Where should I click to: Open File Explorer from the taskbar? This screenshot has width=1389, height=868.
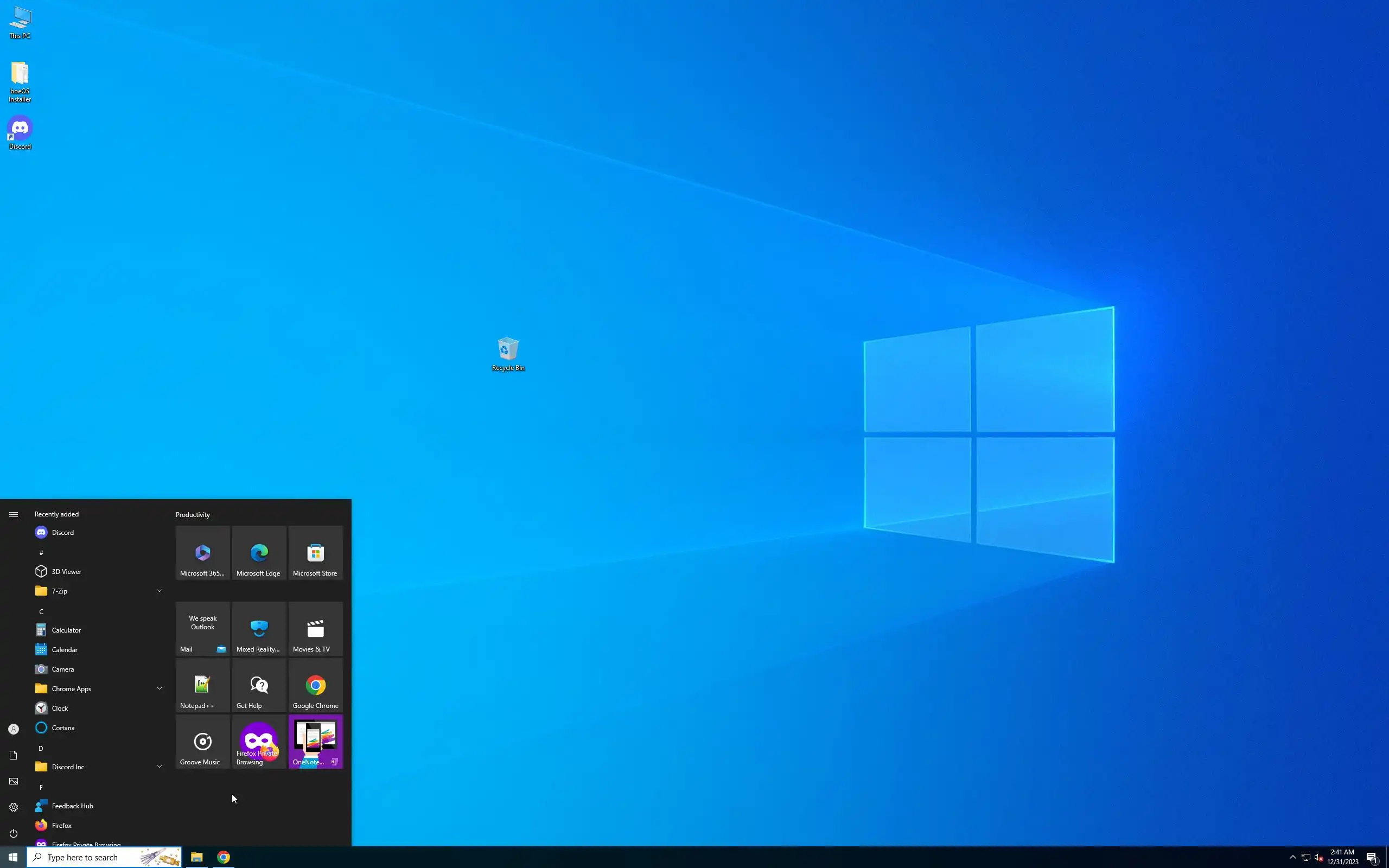click(x=196, y=857)
